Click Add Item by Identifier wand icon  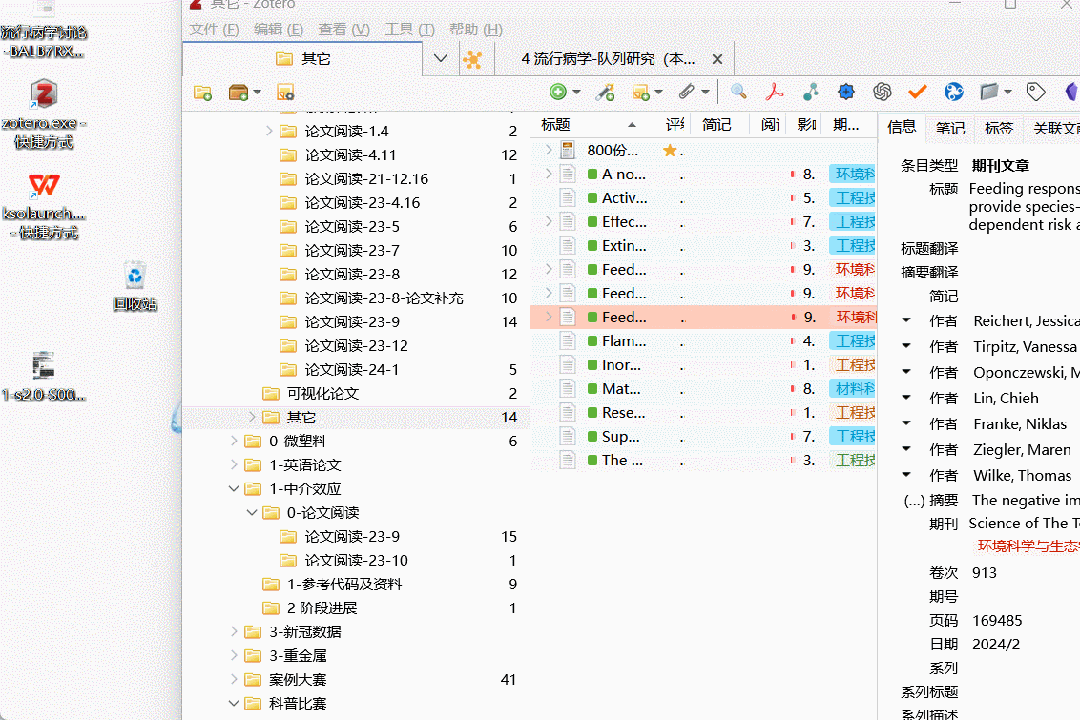tap(605, 92)
